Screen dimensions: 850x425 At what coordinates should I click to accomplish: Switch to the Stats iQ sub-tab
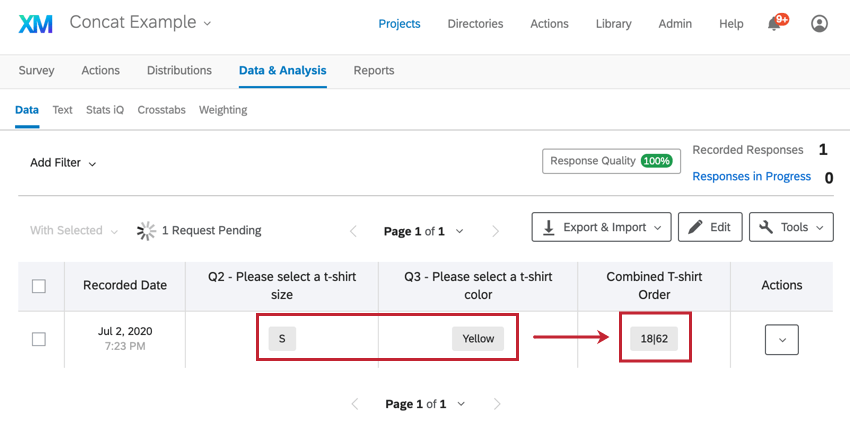105,110
